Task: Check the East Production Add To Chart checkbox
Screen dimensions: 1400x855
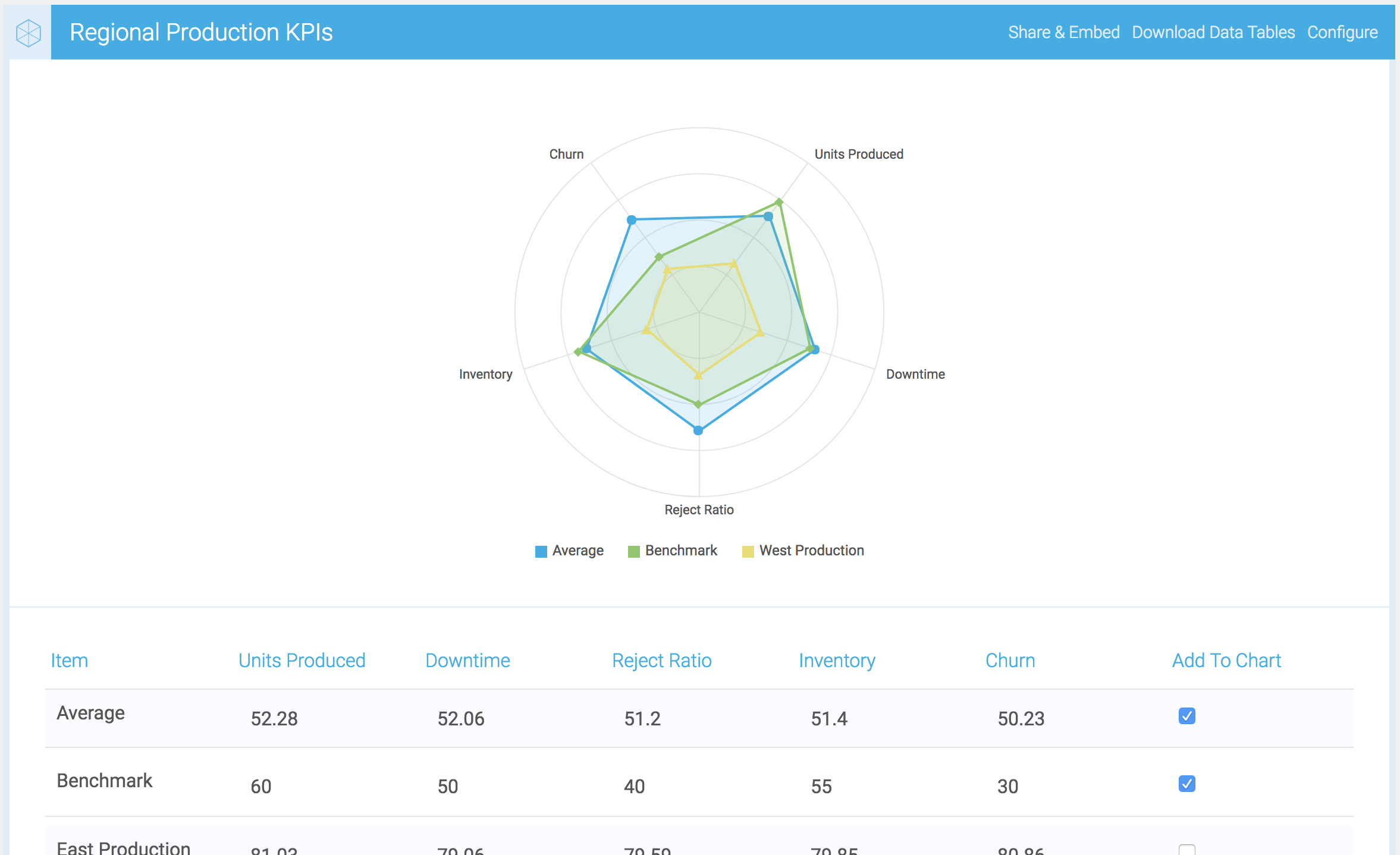Action: point(1186,850)
